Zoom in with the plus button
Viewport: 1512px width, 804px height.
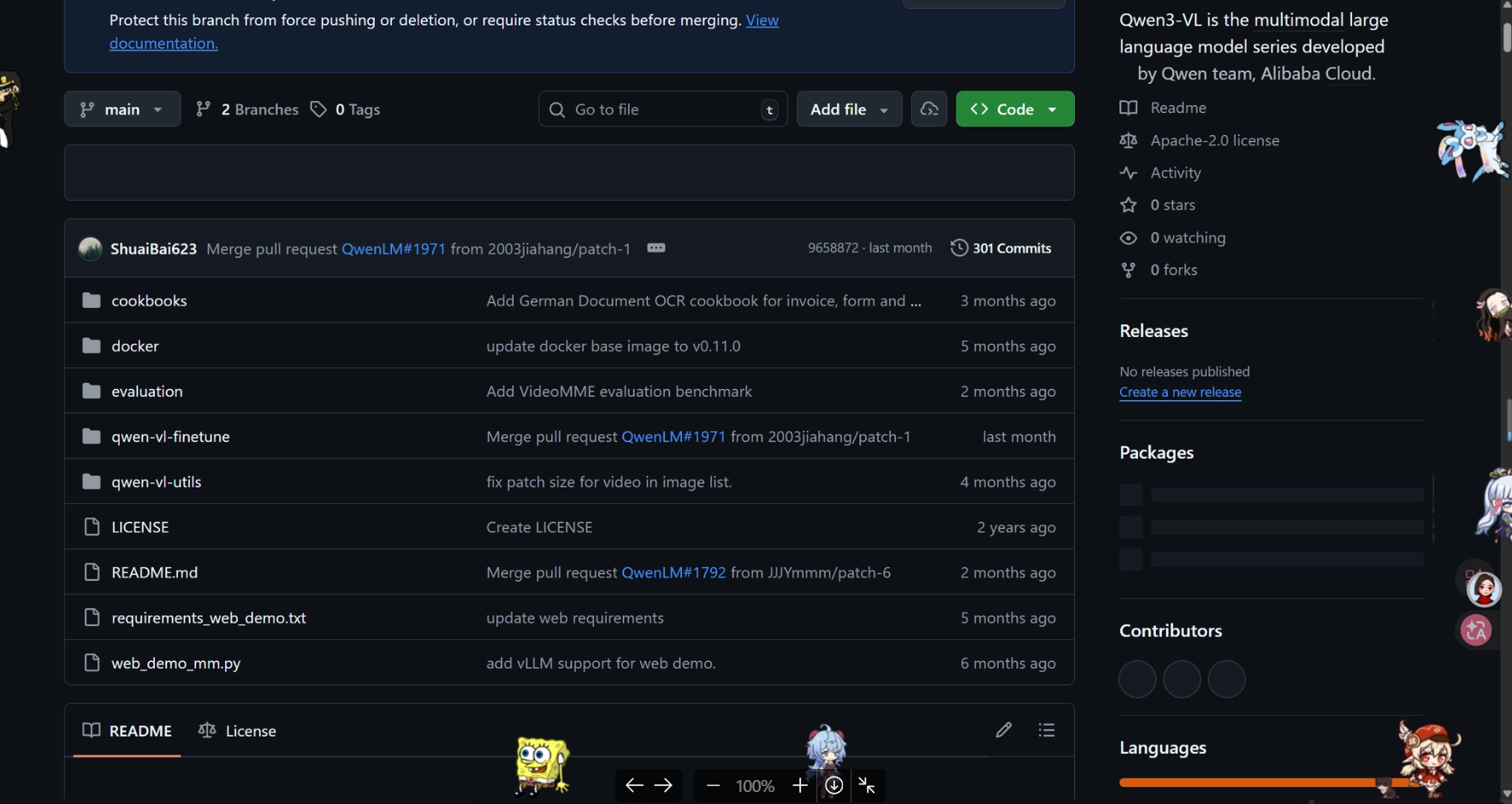pyautogui.click(x=799, y=785)
